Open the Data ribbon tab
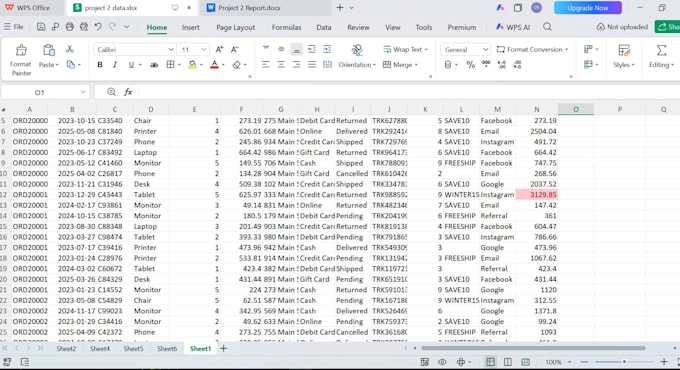Image resolution: width=680 pixels, height=370 pixels. click(x=324, y=27)
